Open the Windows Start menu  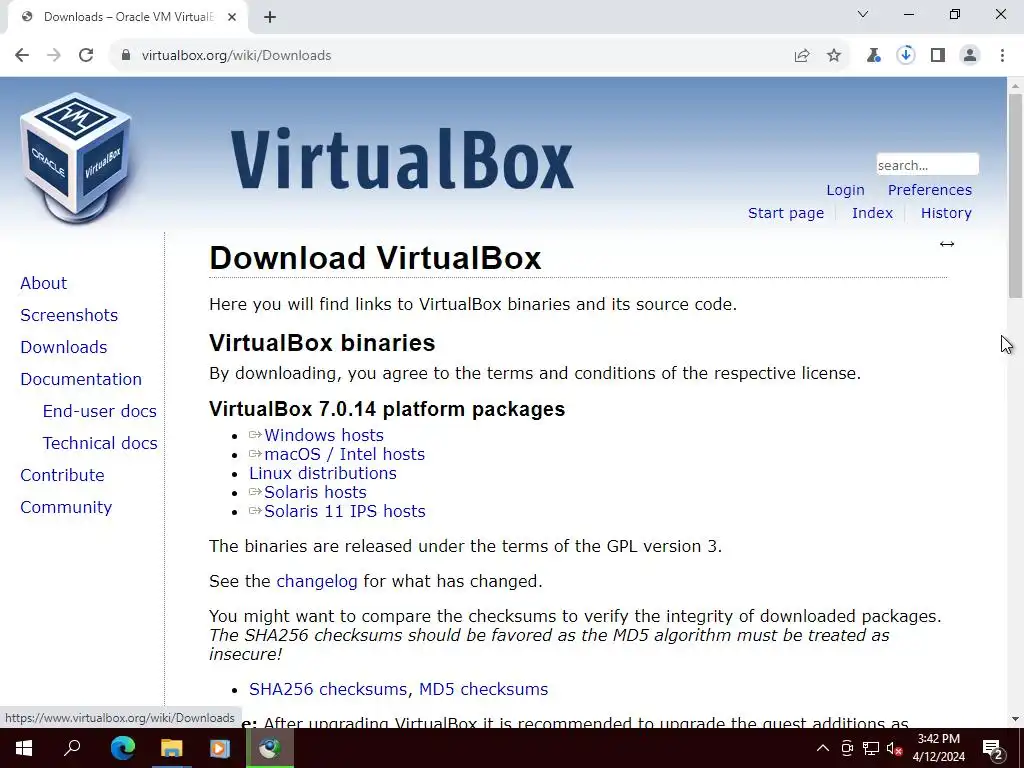(24, 748)
